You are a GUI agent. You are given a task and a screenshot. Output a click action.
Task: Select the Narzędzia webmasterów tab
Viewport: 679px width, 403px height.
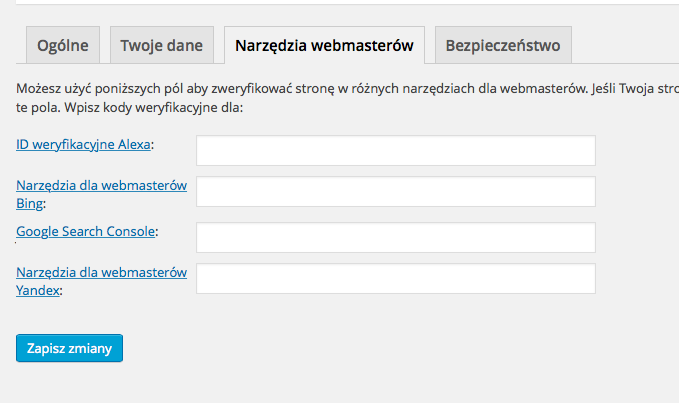324,45
